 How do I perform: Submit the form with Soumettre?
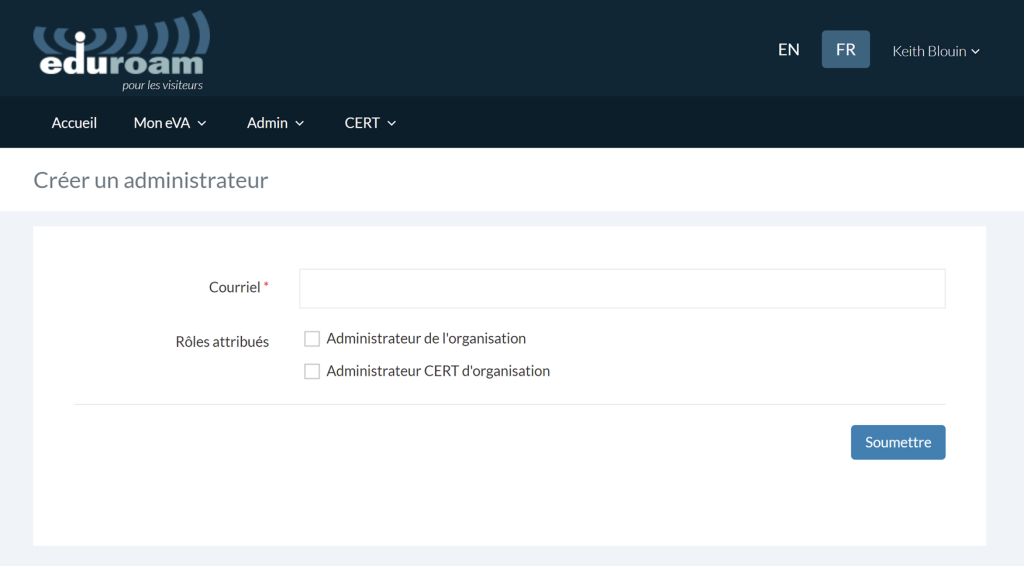(897, 442)
